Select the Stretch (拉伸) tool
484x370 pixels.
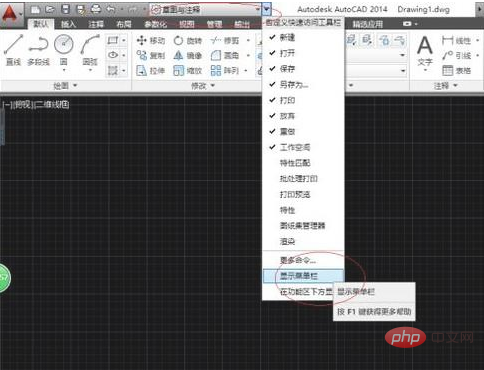pyautogui.click(x=151, y=70)
